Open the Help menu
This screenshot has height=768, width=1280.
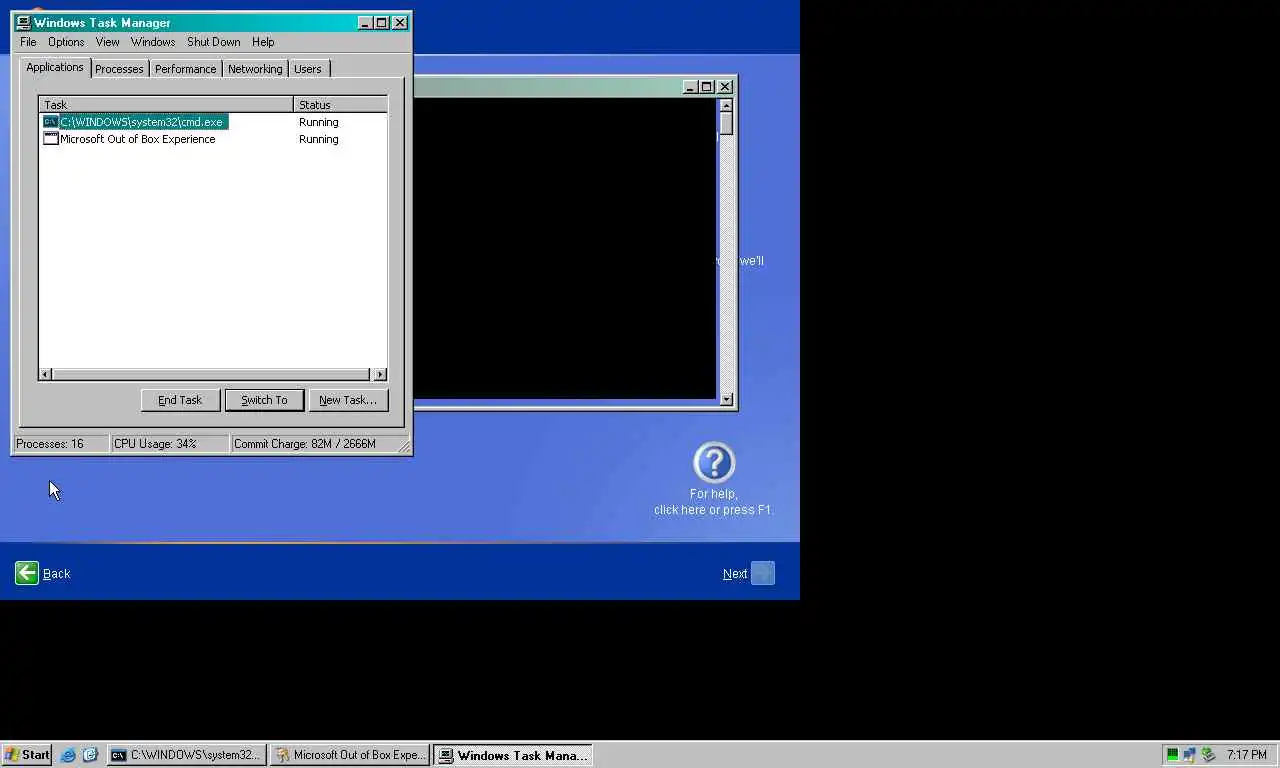tap(263, 42)
